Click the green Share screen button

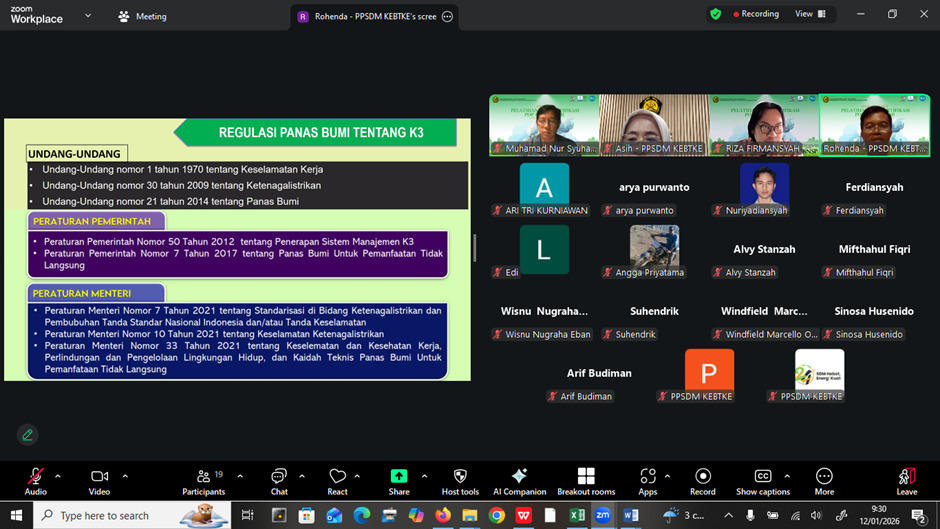(x=399, y=479)
